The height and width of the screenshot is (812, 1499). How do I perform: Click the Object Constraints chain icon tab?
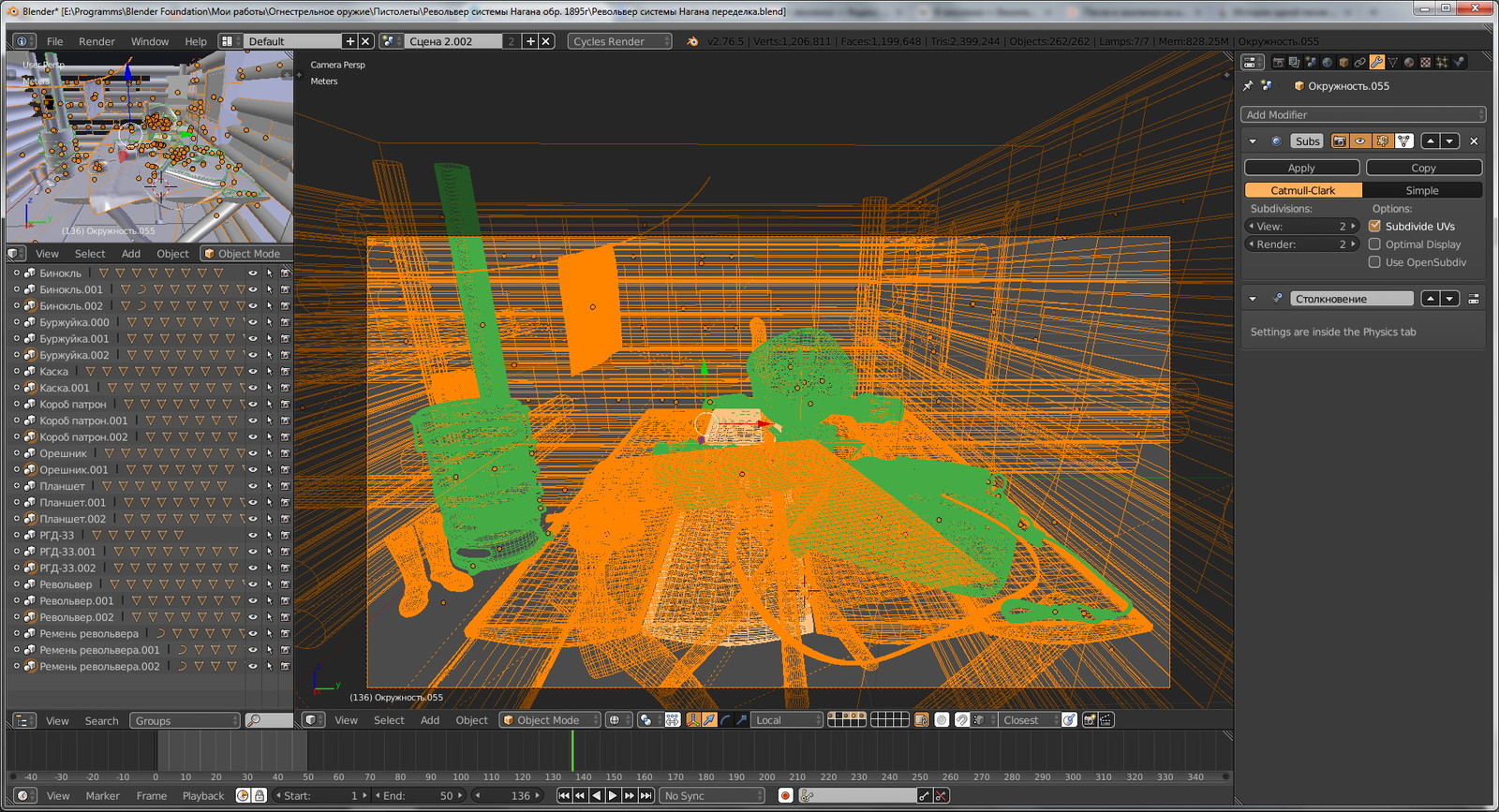(1359, 63)
